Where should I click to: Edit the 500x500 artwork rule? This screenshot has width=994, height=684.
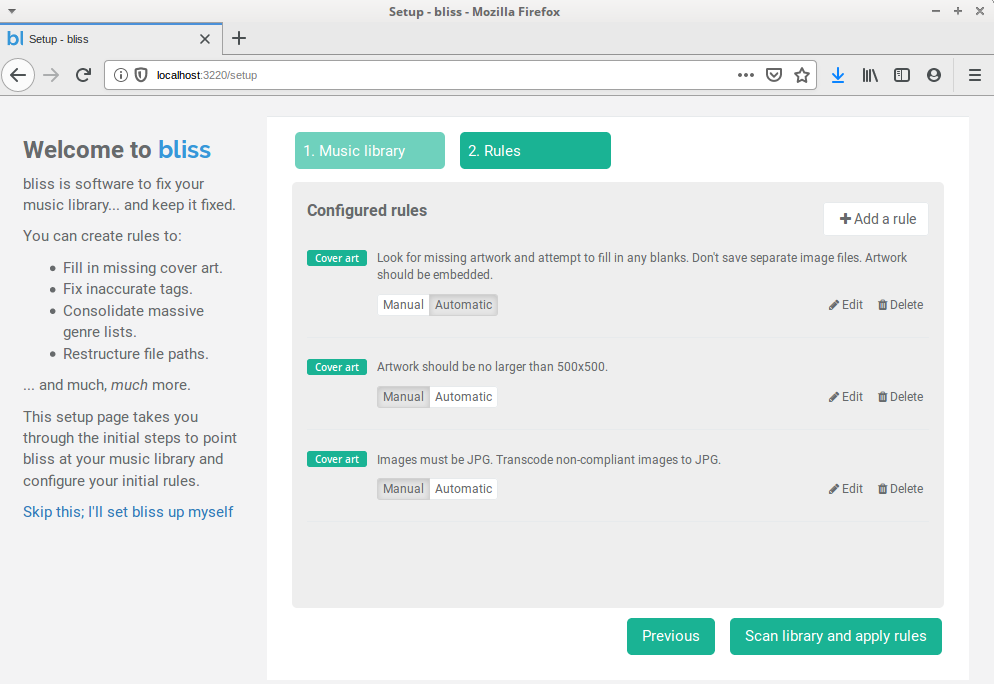[846, 397]
